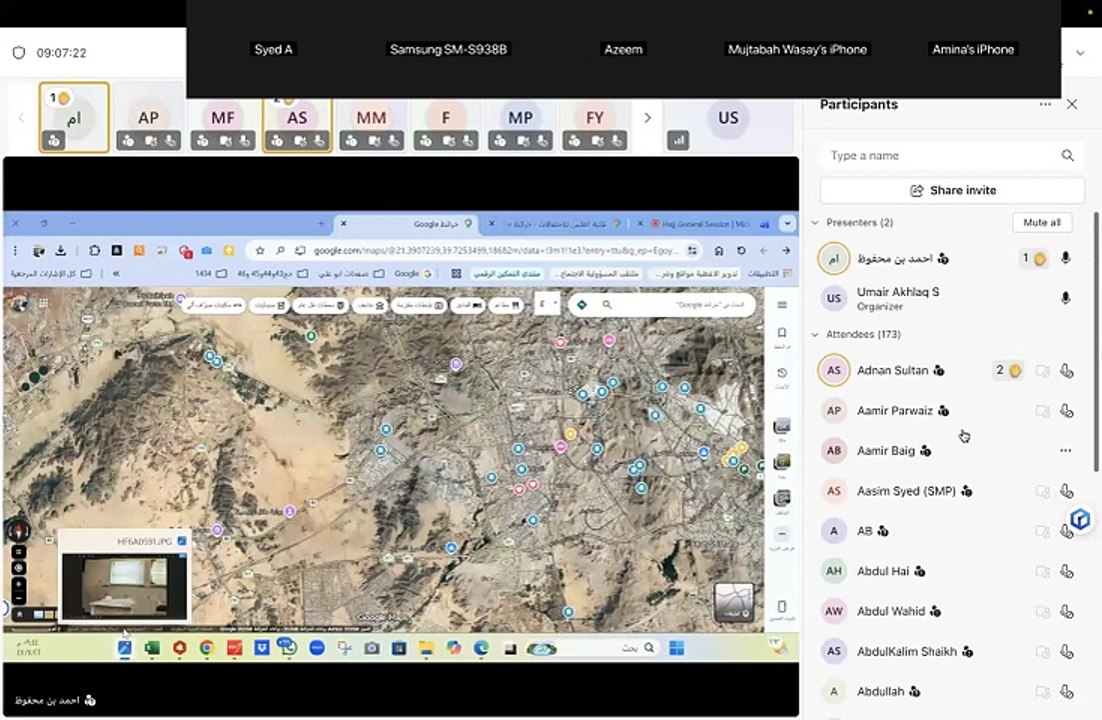1102x720 pixels.
Task: Open the HF6A0591.JPG photo thumbnail on map
Action: coord(124,586)
